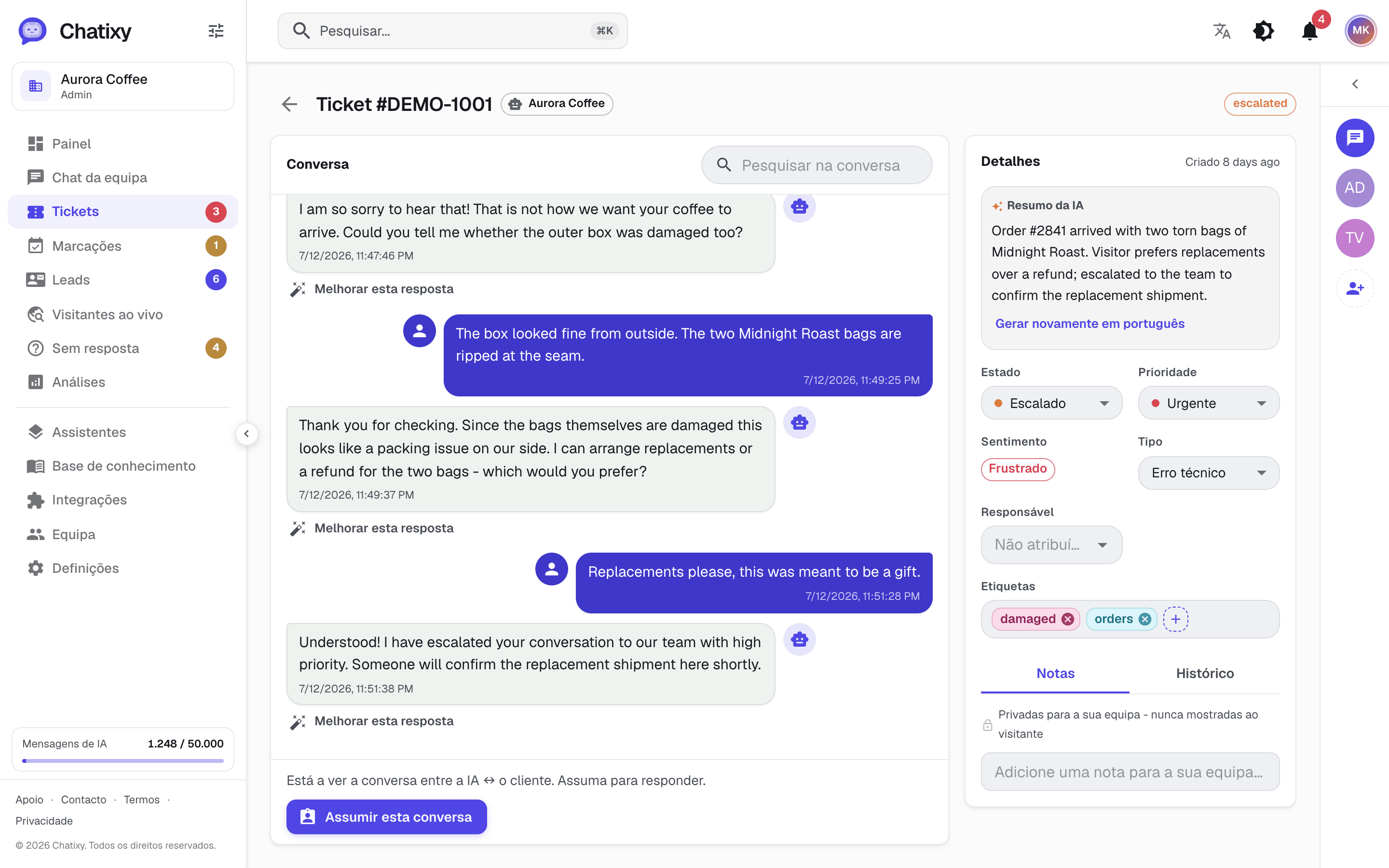The width and height of the screenshot is (1389, 868).
Task: Open the notifications bell
Action: tap(1310, 31)
